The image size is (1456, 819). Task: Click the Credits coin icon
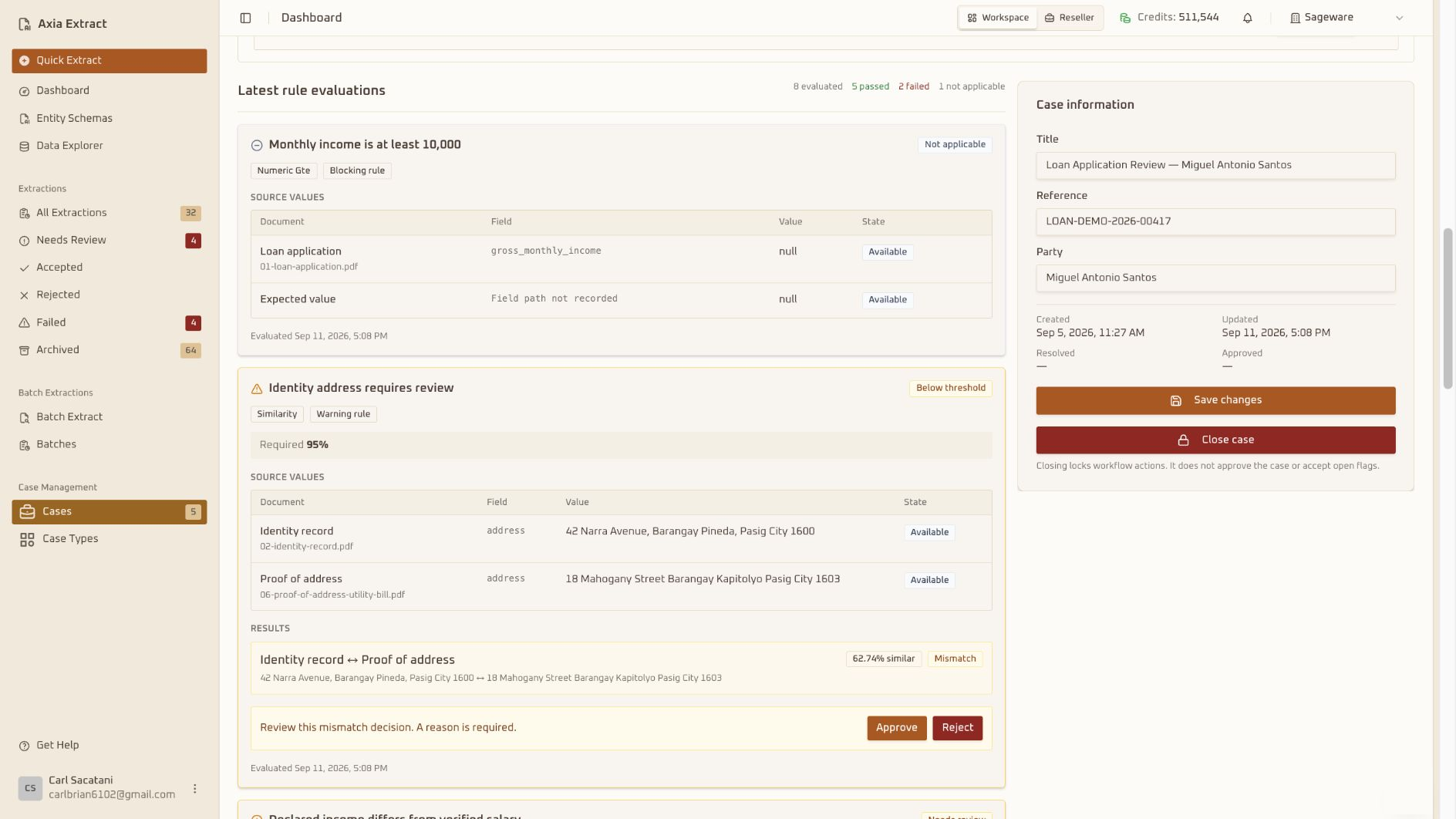pyautogui.click(x=1125, y=18)
